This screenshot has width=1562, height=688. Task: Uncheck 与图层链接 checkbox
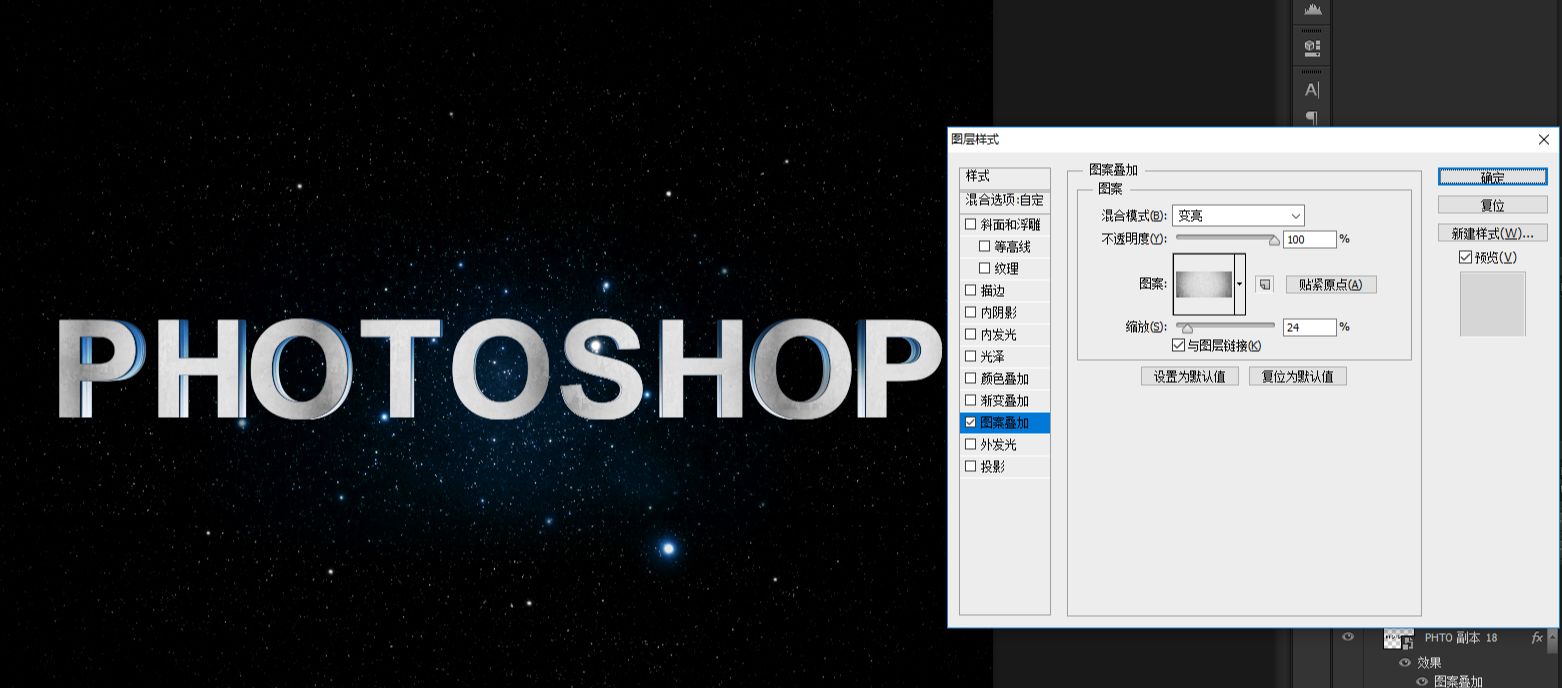click(x=1178, y=345)
